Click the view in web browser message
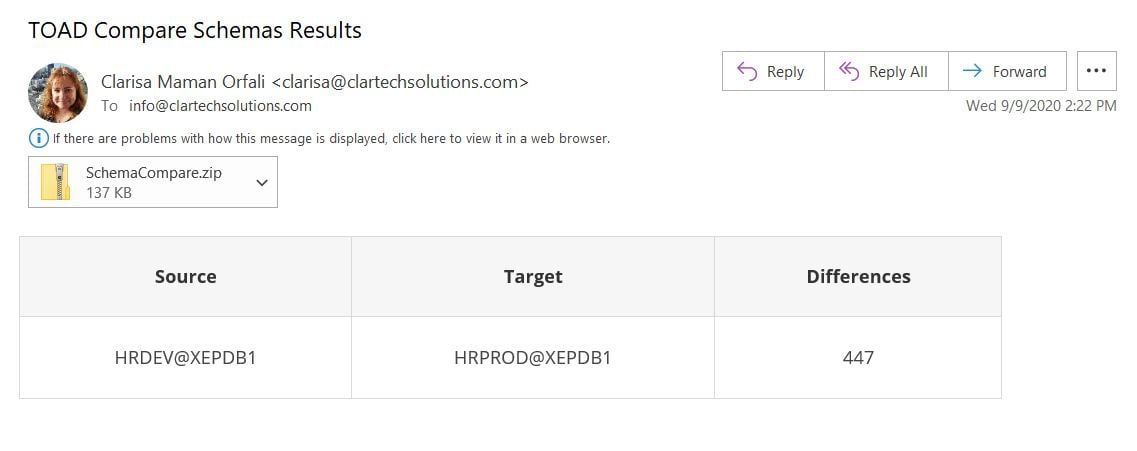The height and width of the screenshot is (451, 1137). click(x=331, y=138)
